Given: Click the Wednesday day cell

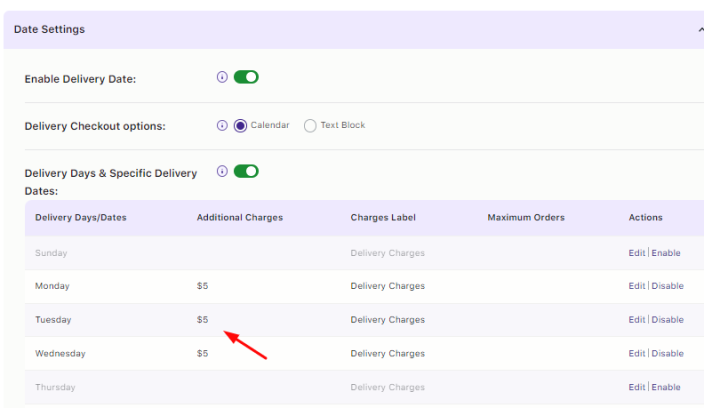Looking at the screenshot, I should pos(60,353).
